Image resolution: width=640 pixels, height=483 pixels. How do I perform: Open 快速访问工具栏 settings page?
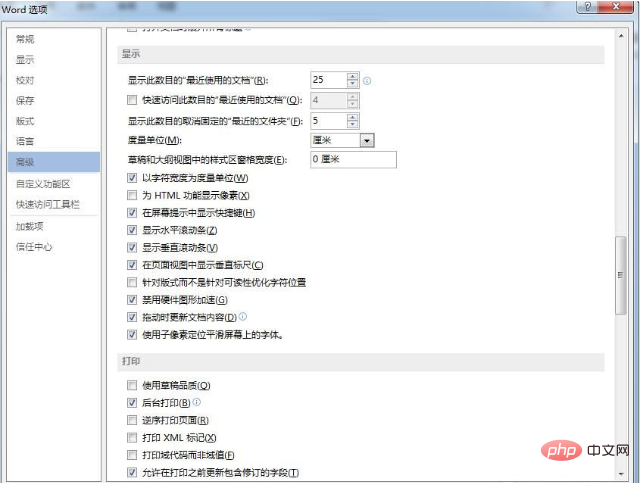pos(45,204)
